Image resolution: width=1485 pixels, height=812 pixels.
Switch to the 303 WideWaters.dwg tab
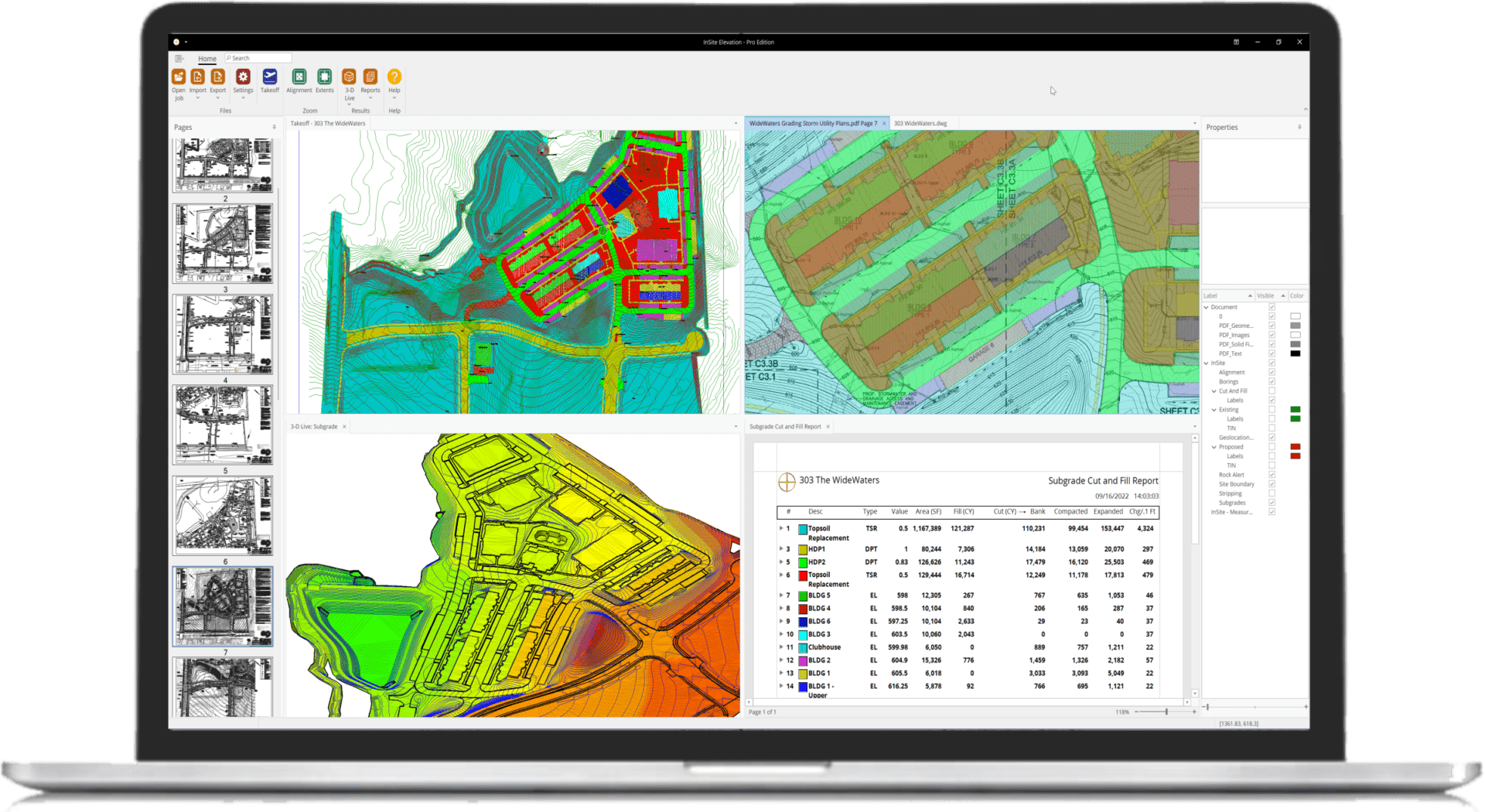coord(920,123)
